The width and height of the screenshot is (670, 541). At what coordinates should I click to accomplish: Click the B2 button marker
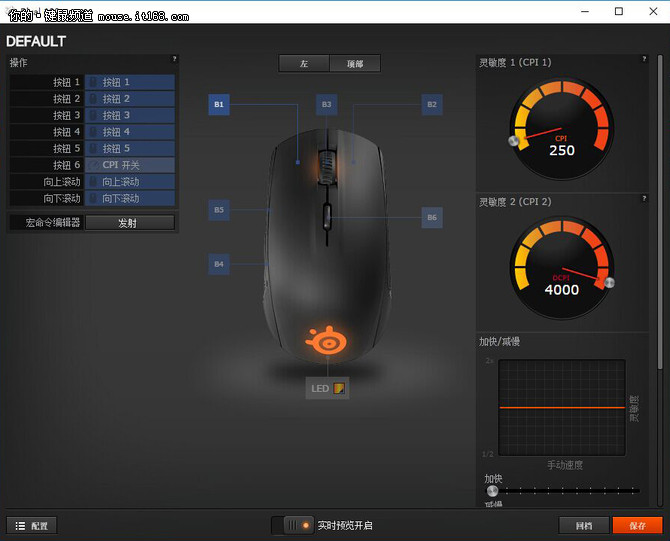pos(432,105)
